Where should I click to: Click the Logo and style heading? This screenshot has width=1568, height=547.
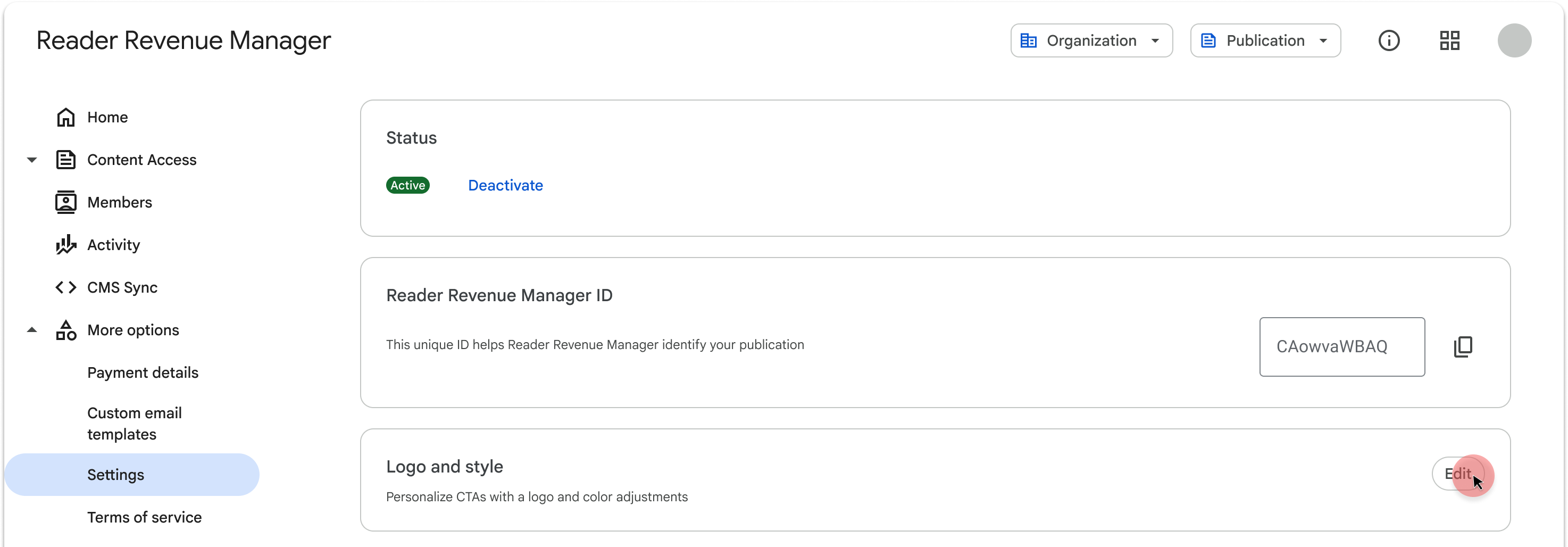click(x=444, y=467)
